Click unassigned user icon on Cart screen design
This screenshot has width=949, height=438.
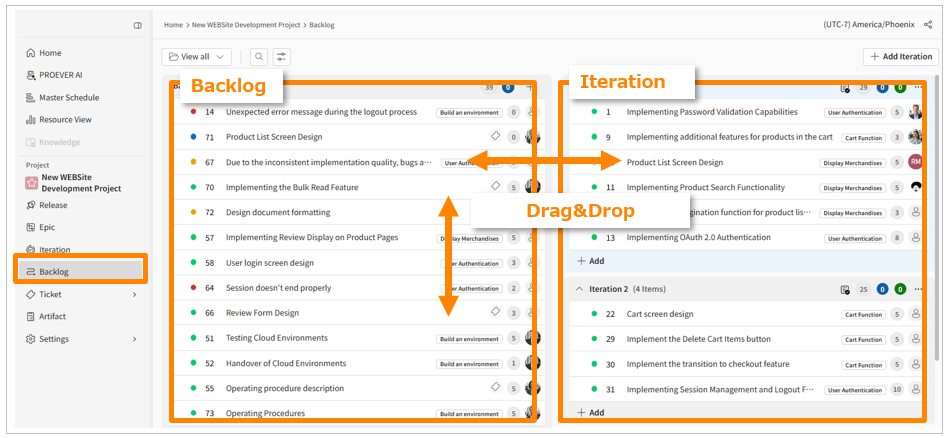(x=915, y=314)
